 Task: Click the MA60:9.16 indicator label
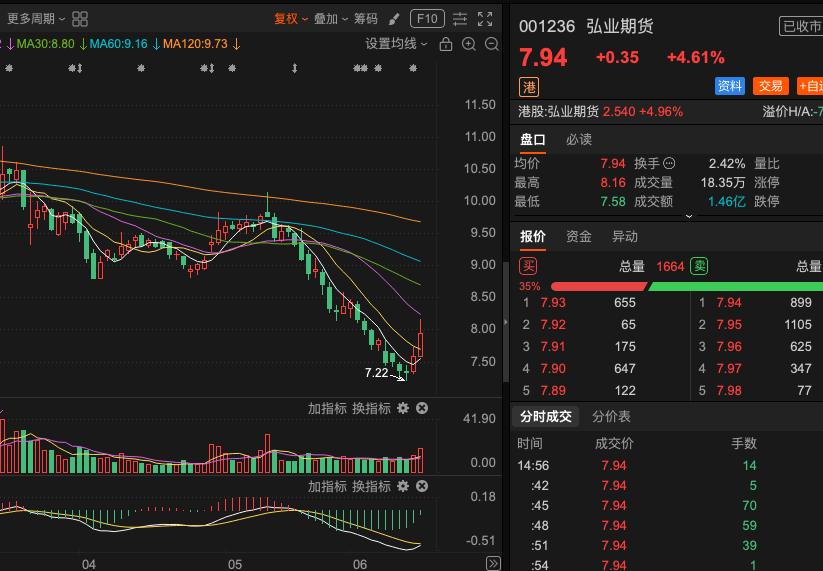tap(119, 44)
